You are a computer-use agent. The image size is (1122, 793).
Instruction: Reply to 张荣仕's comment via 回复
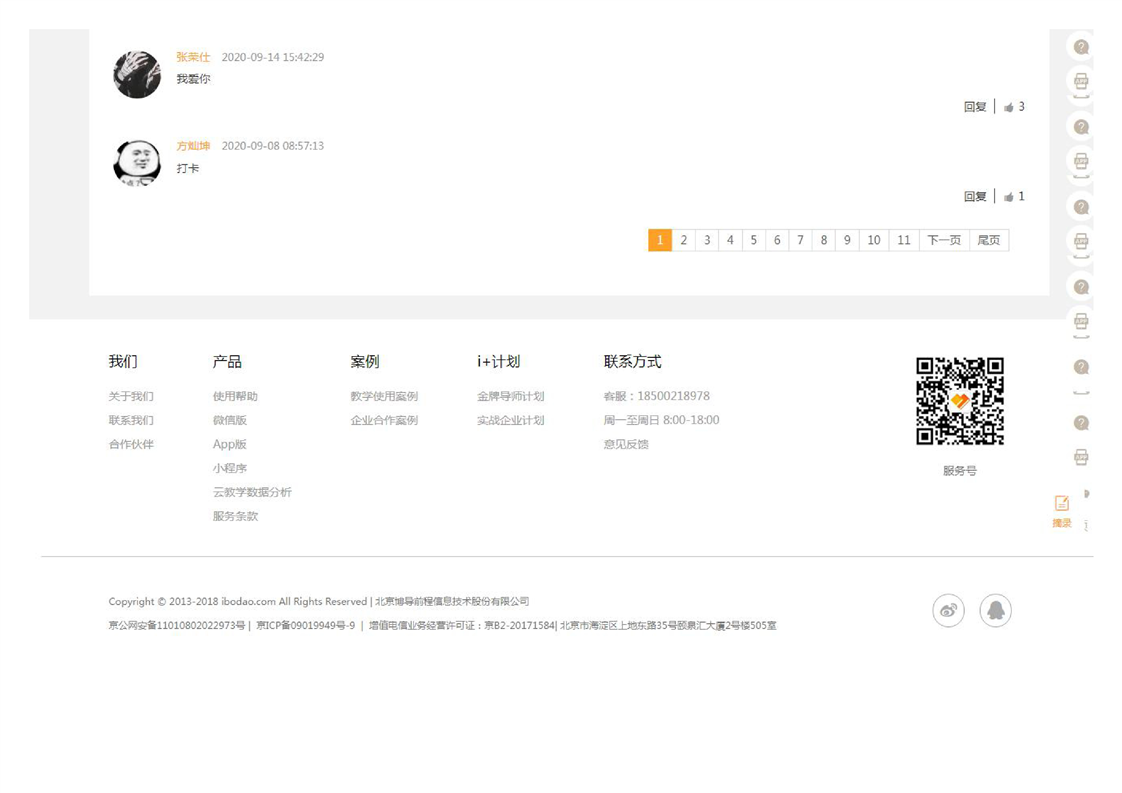pyautogui.click(x=975, y=107)
